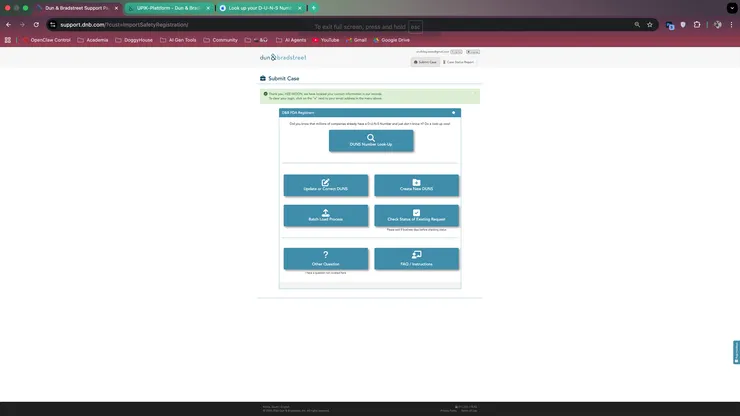The width and height of the screenshot is (740, 416).
Task: Open the Batch Load Process tile
Action: (x=326, y=215)
